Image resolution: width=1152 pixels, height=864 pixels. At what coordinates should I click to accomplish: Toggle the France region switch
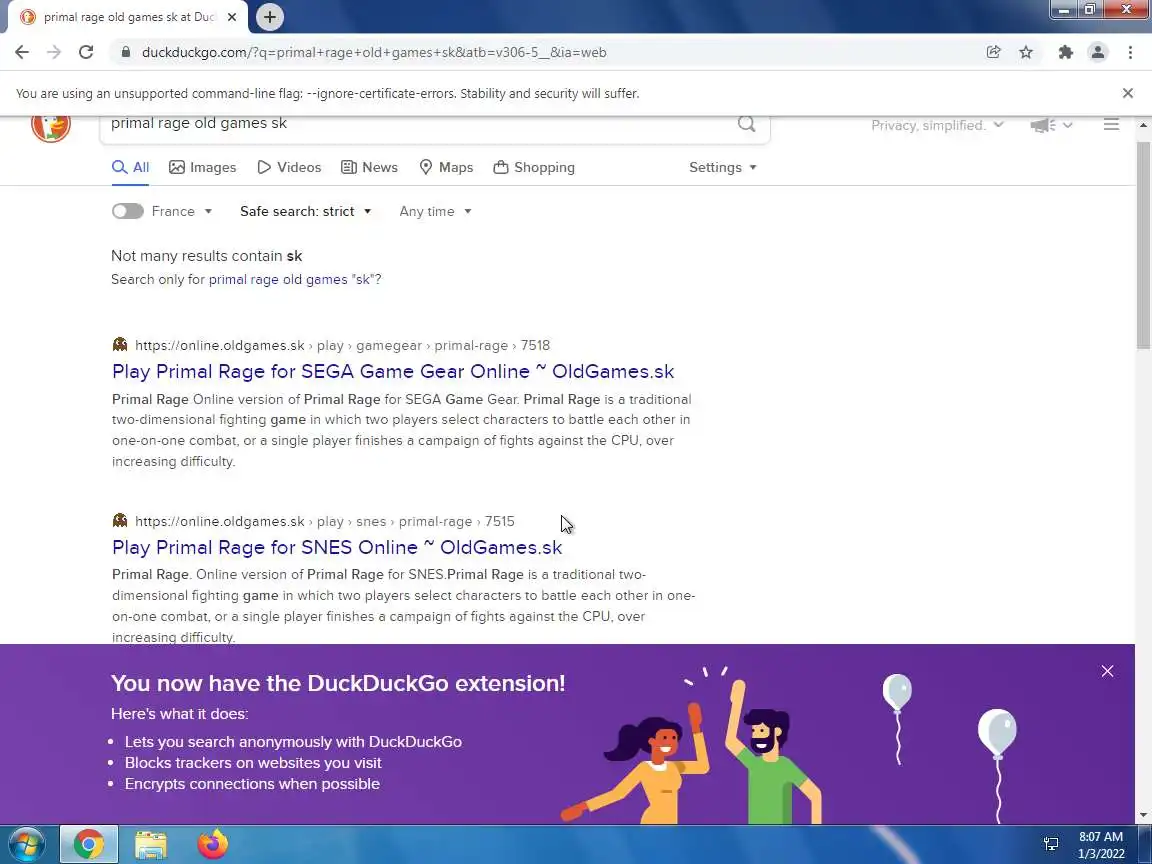pos(127,212)
